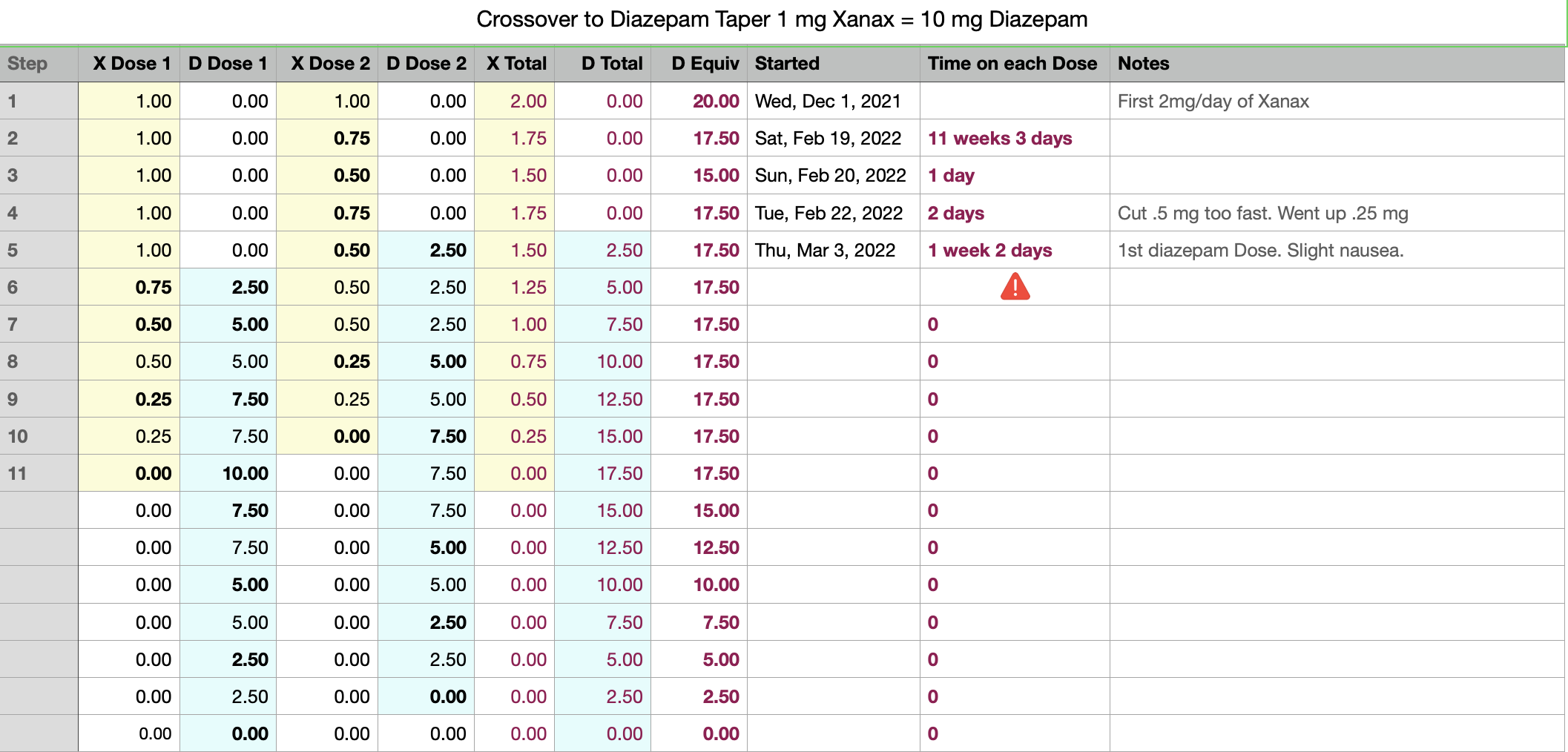
Task: Select the '11 weeks 3 days' cell
Action: click(x=1015, y=138)
